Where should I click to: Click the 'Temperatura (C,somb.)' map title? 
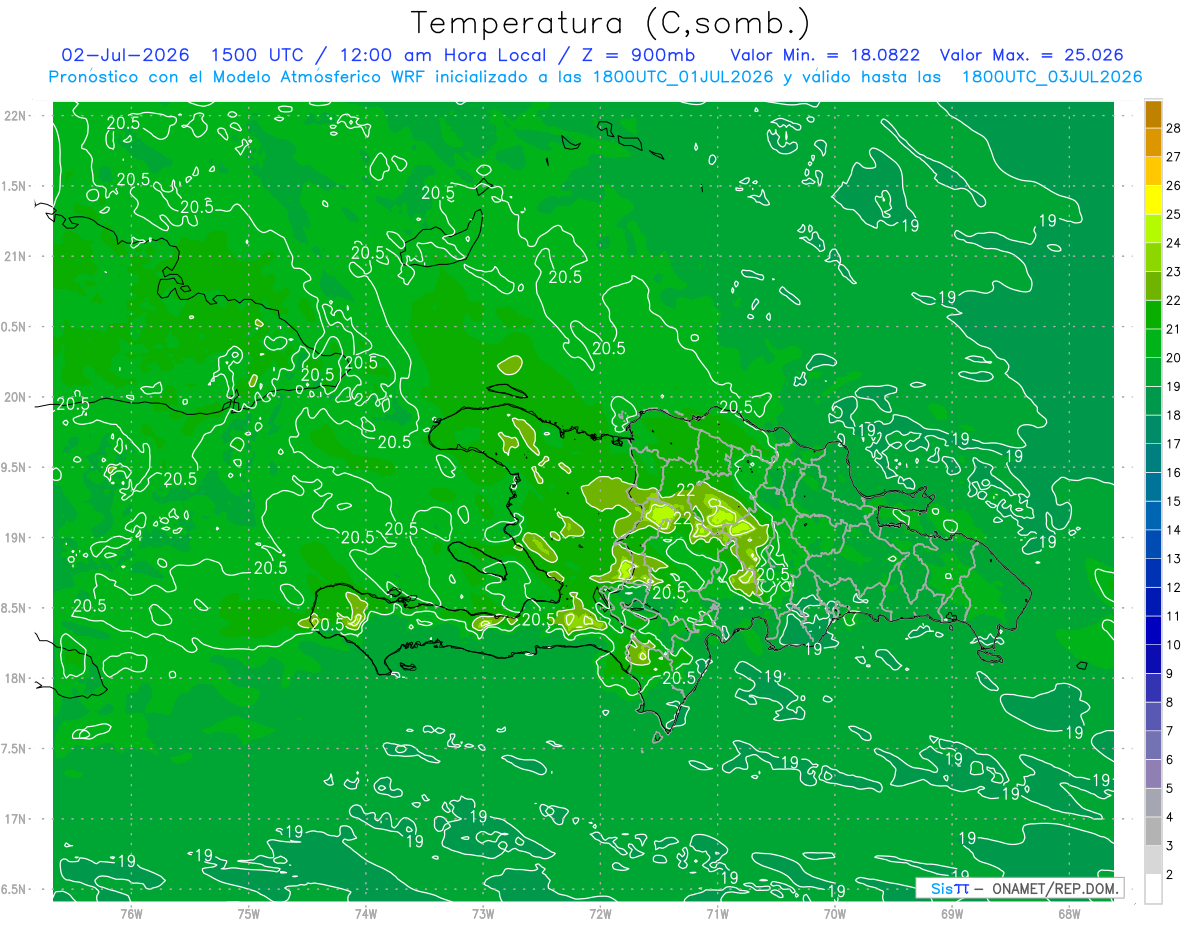(x=610, y=24)
